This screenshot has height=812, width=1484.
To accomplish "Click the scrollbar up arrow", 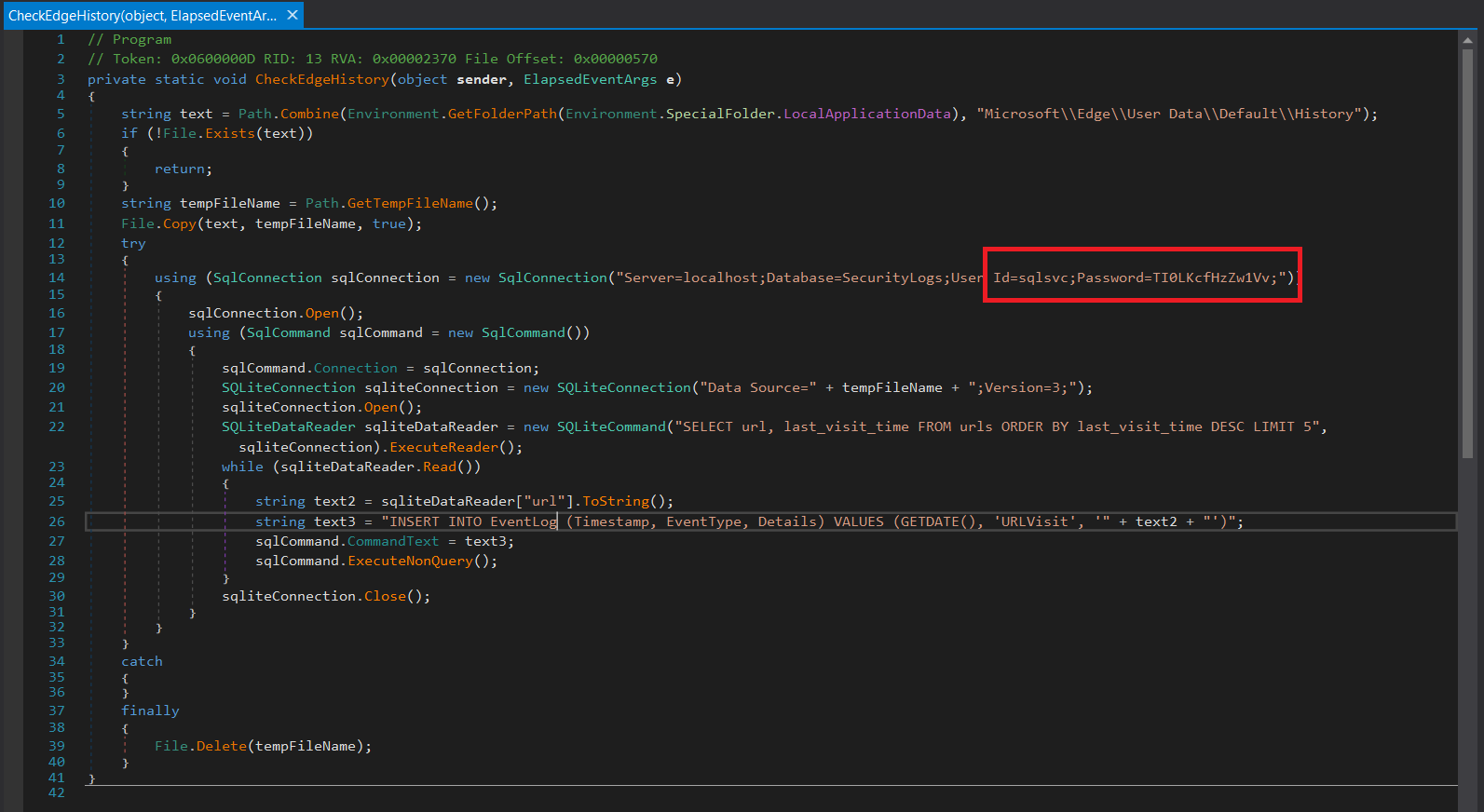I will pos(1468,40).
